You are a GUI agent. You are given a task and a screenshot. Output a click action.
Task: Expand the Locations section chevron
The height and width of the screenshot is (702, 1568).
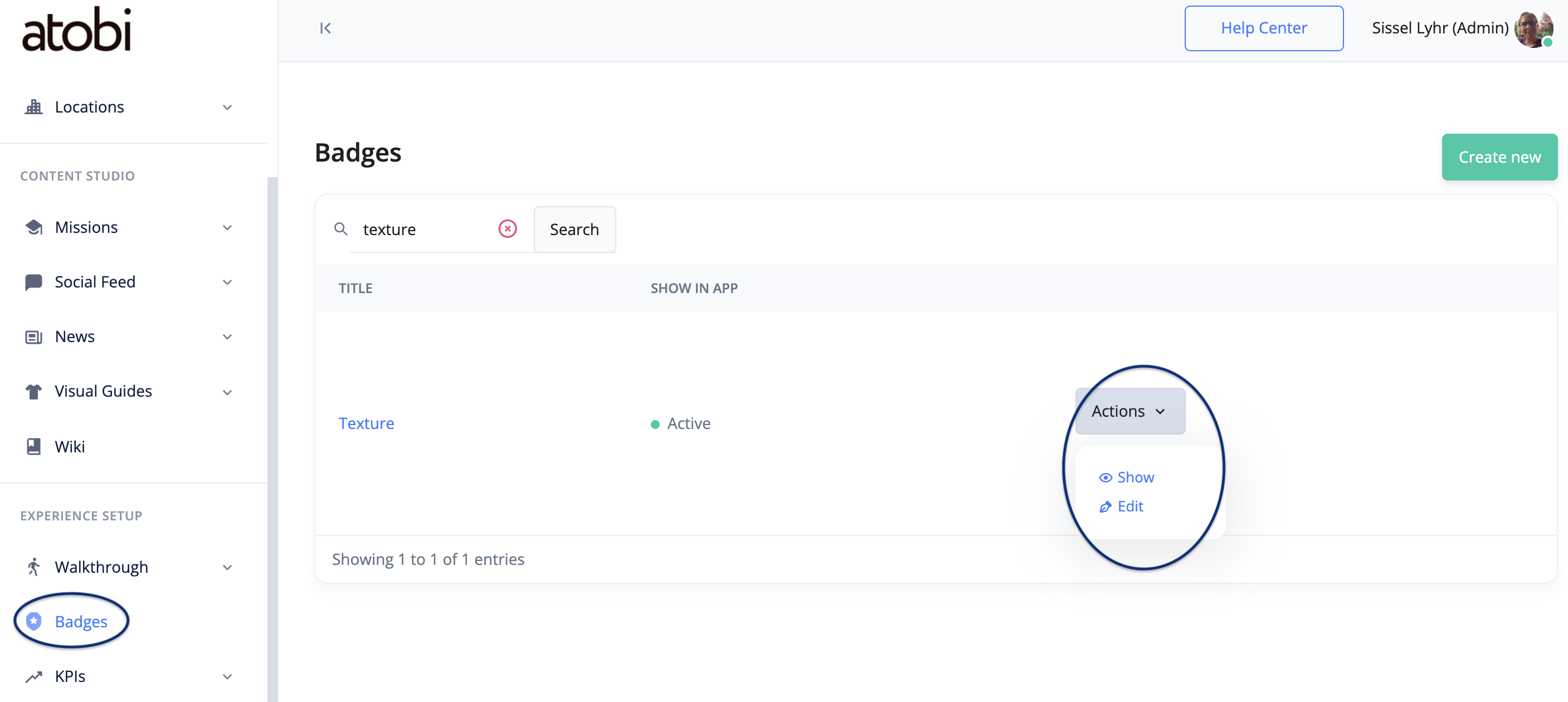[227, 106]
